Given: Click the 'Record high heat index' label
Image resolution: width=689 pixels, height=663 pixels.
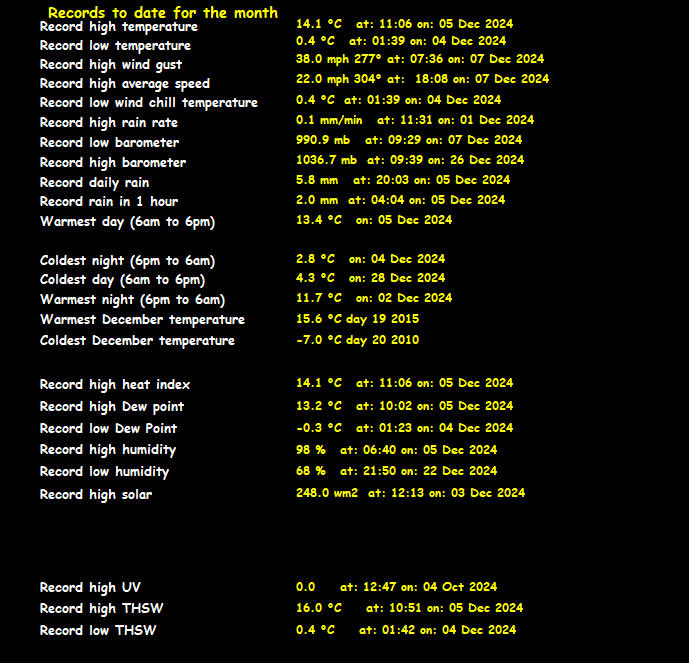Looking at the screenshot, I should (115, 385).
